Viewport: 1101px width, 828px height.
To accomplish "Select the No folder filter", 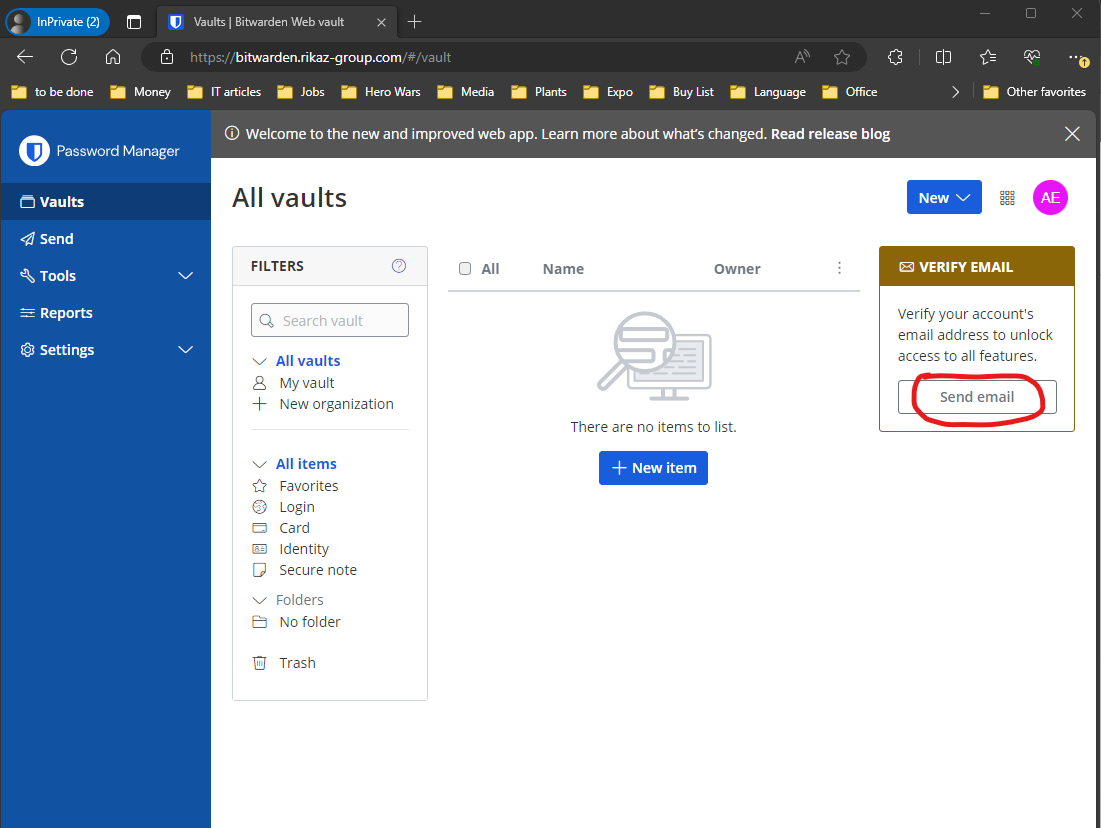I will click(310, 622).
